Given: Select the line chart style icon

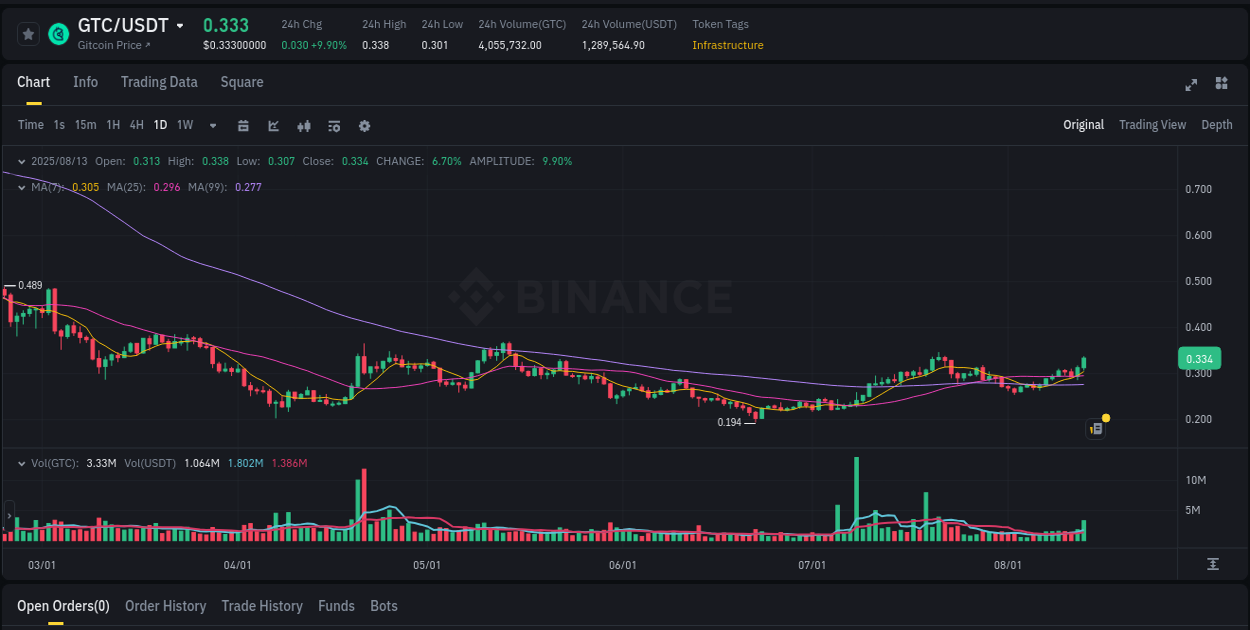Looking at the screenshot, I should [274, 126].
